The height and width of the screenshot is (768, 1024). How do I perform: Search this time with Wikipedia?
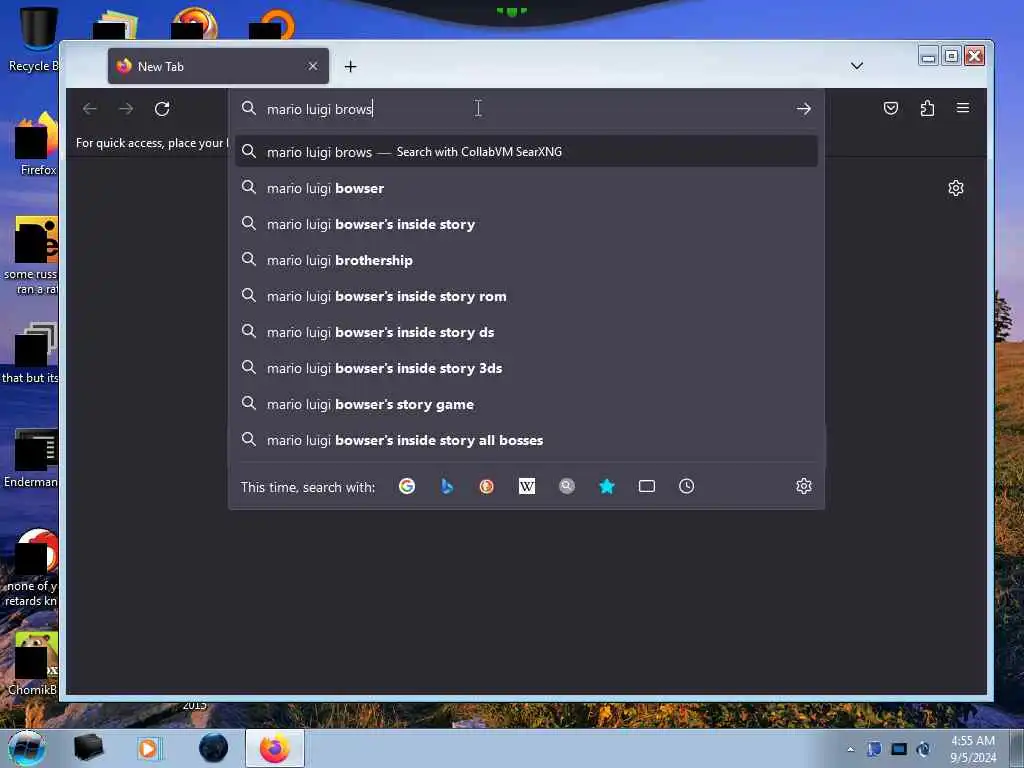tap(527, 486)
